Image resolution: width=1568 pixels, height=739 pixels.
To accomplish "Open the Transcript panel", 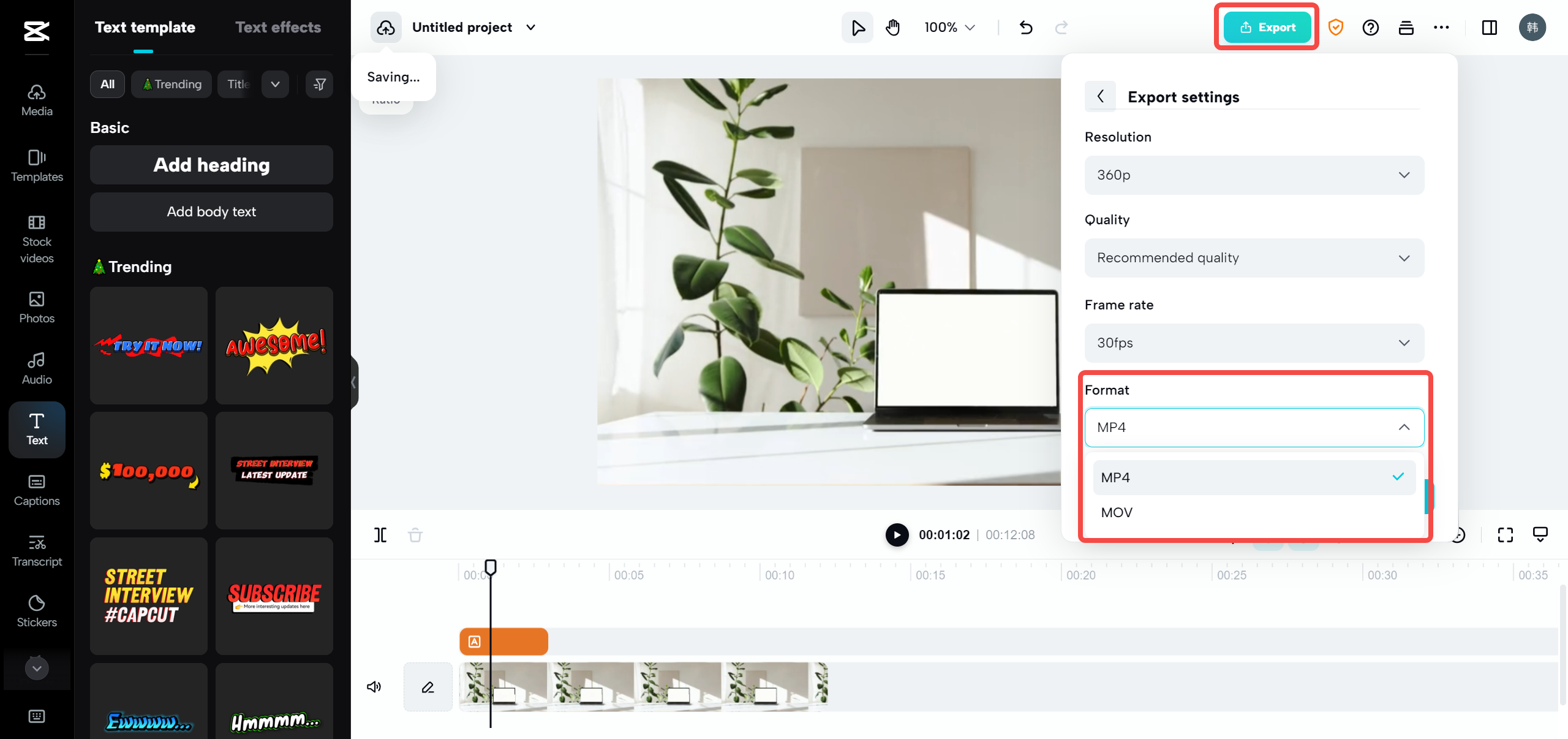I will (37, 551).
